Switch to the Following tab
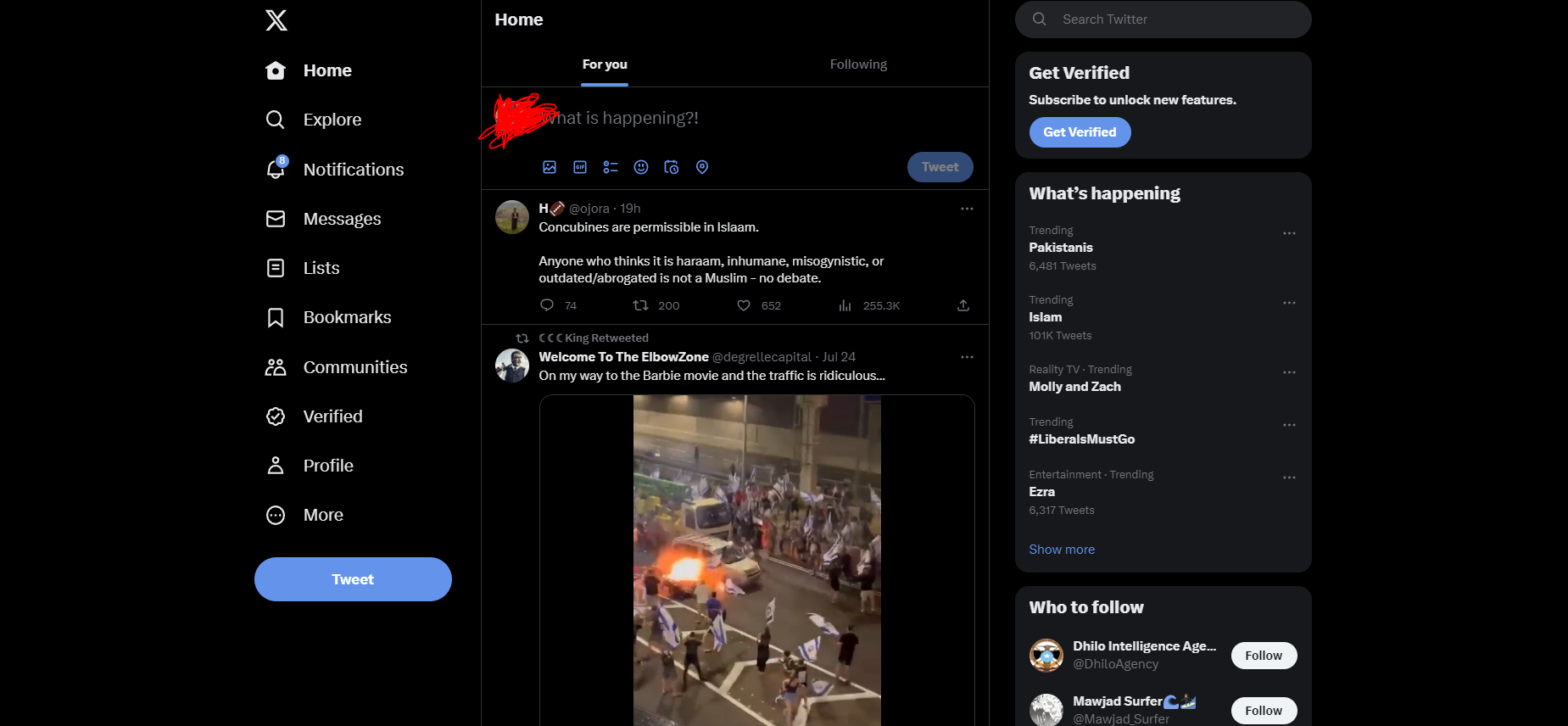 pyautogui.click(x=858, y=64)
